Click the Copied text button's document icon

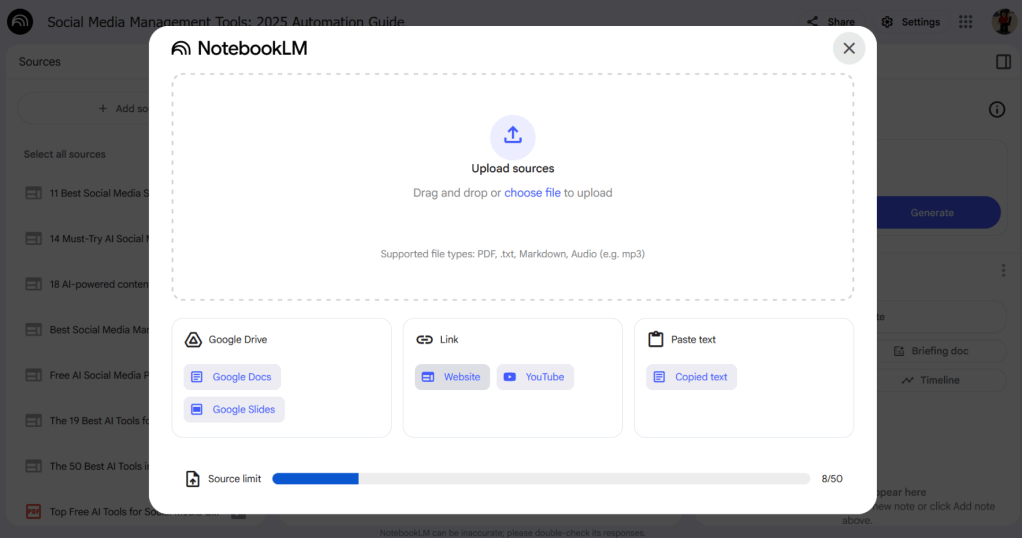(x=659, y=377)
